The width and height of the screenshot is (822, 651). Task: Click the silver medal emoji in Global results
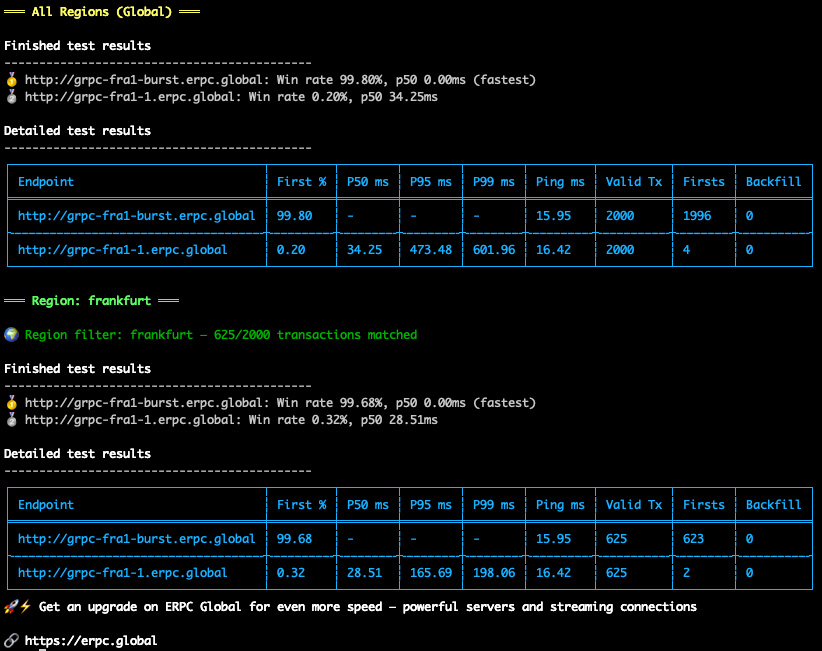12,96
